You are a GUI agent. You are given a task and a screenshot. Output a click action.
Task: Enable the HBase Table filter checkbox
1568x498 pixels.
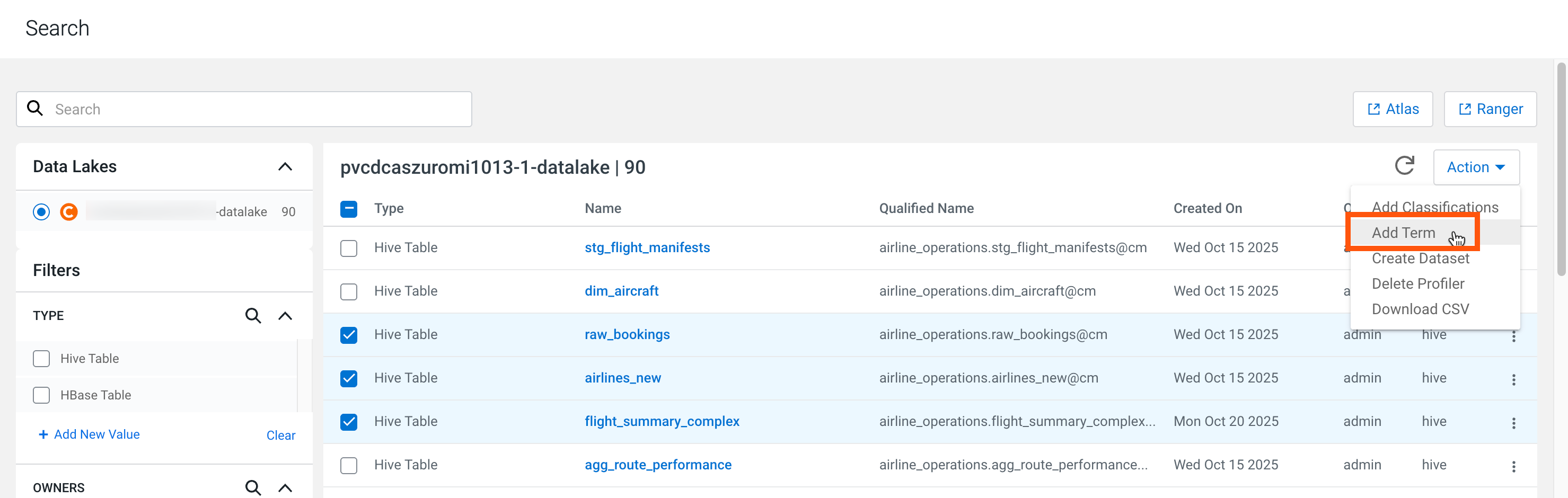pos(41,395)
